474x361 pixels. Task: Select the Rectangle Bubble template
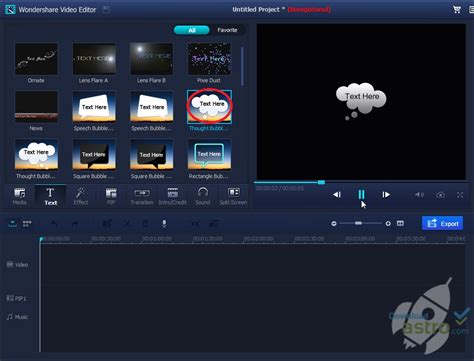(x=209, y=159)
